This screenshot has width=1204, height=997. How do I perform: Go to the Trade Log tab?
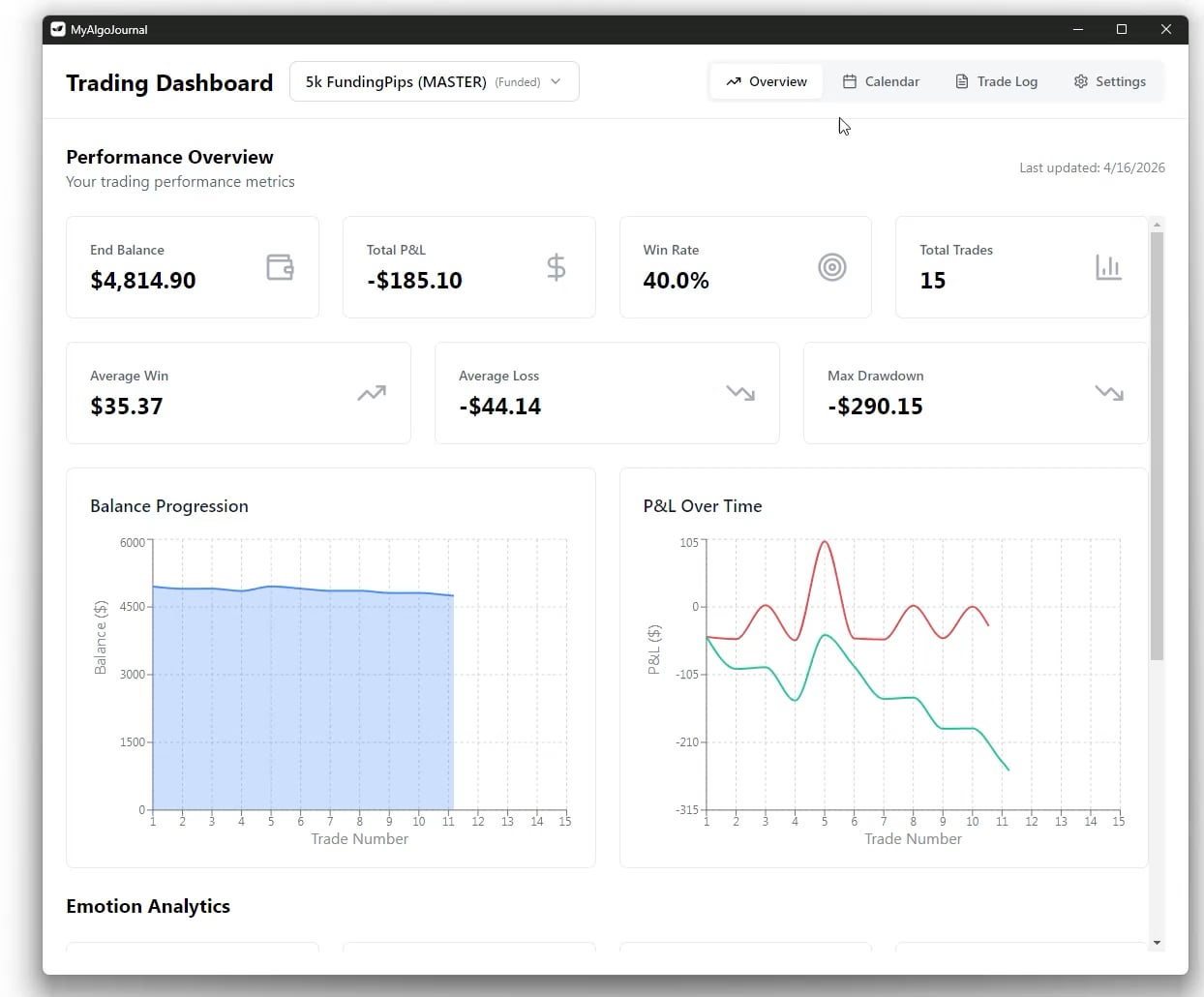click(996, 81)
